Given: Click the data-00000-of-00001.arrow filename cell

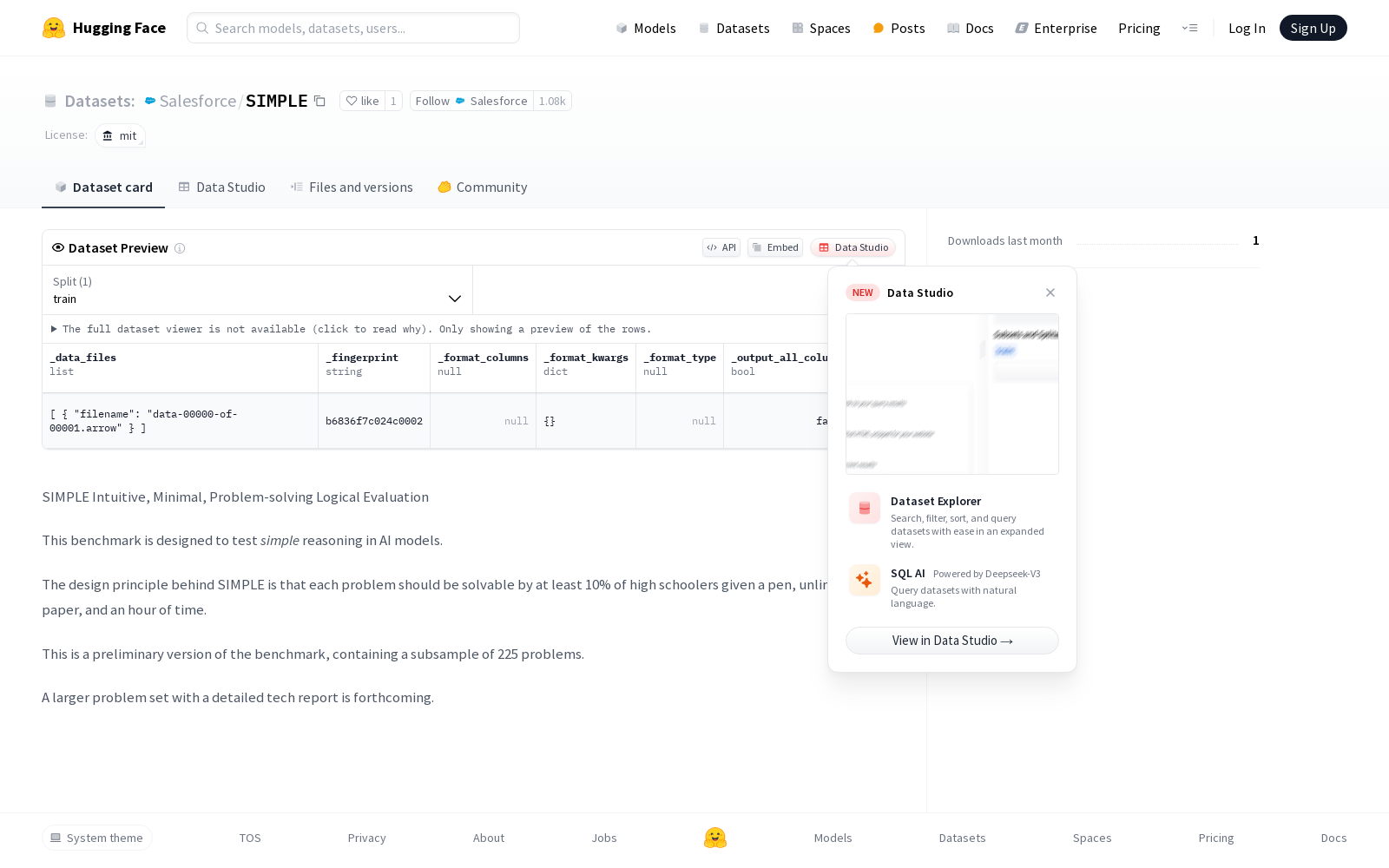Looking at the screenshot, I should pos(180,421).
